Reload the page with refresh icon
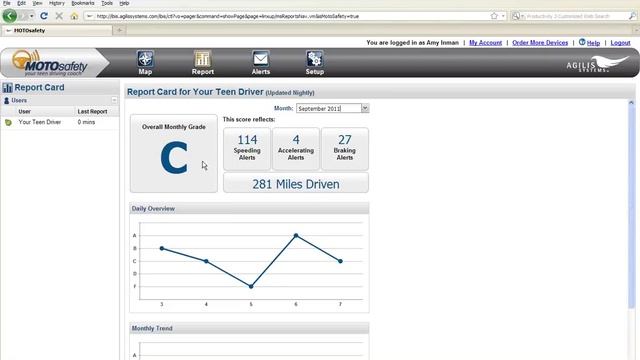Viewport: 640px width, 360px height. [44, 16]
